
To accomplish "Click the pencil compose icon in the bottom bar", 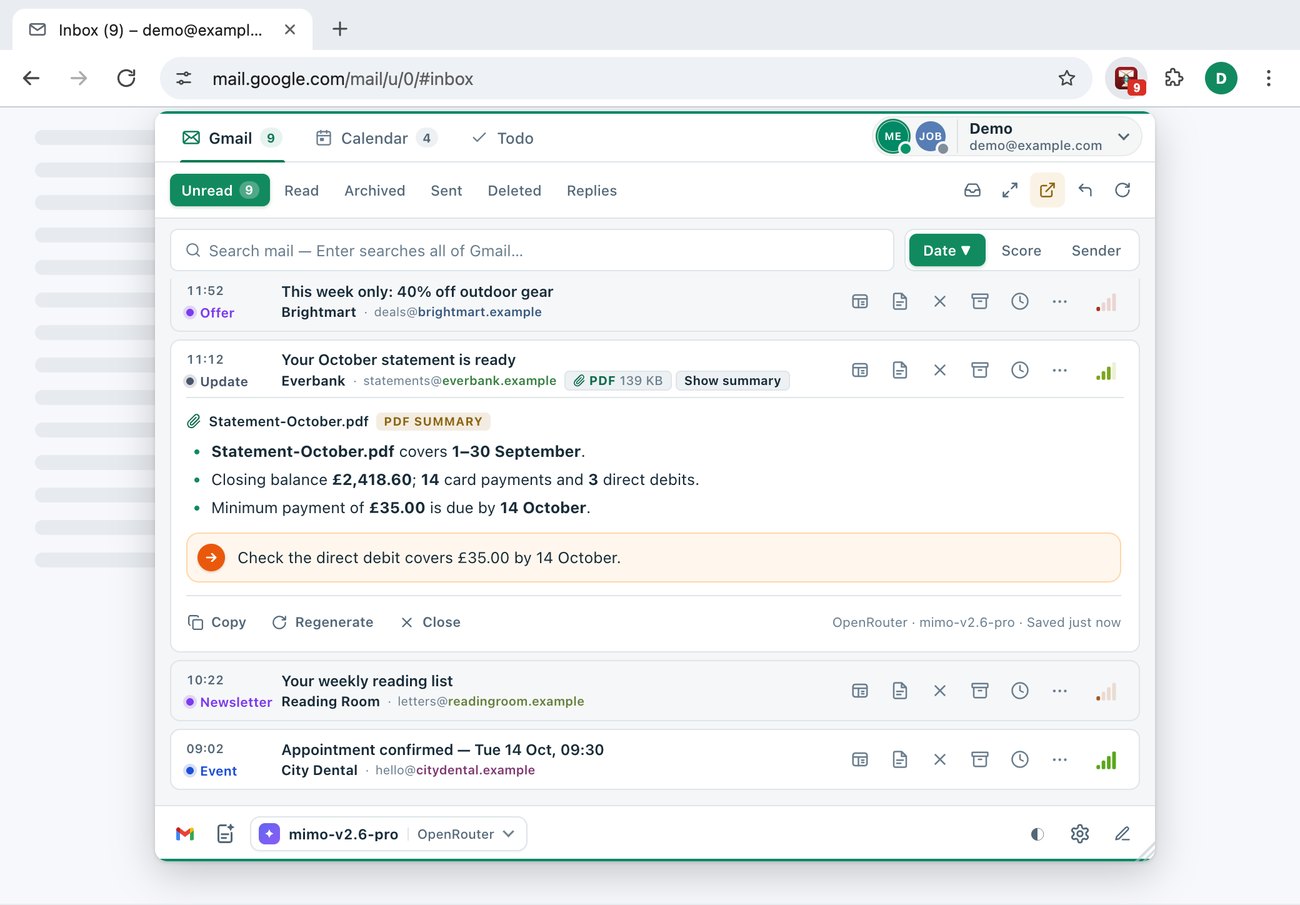I will click(x=1122, y=834).
